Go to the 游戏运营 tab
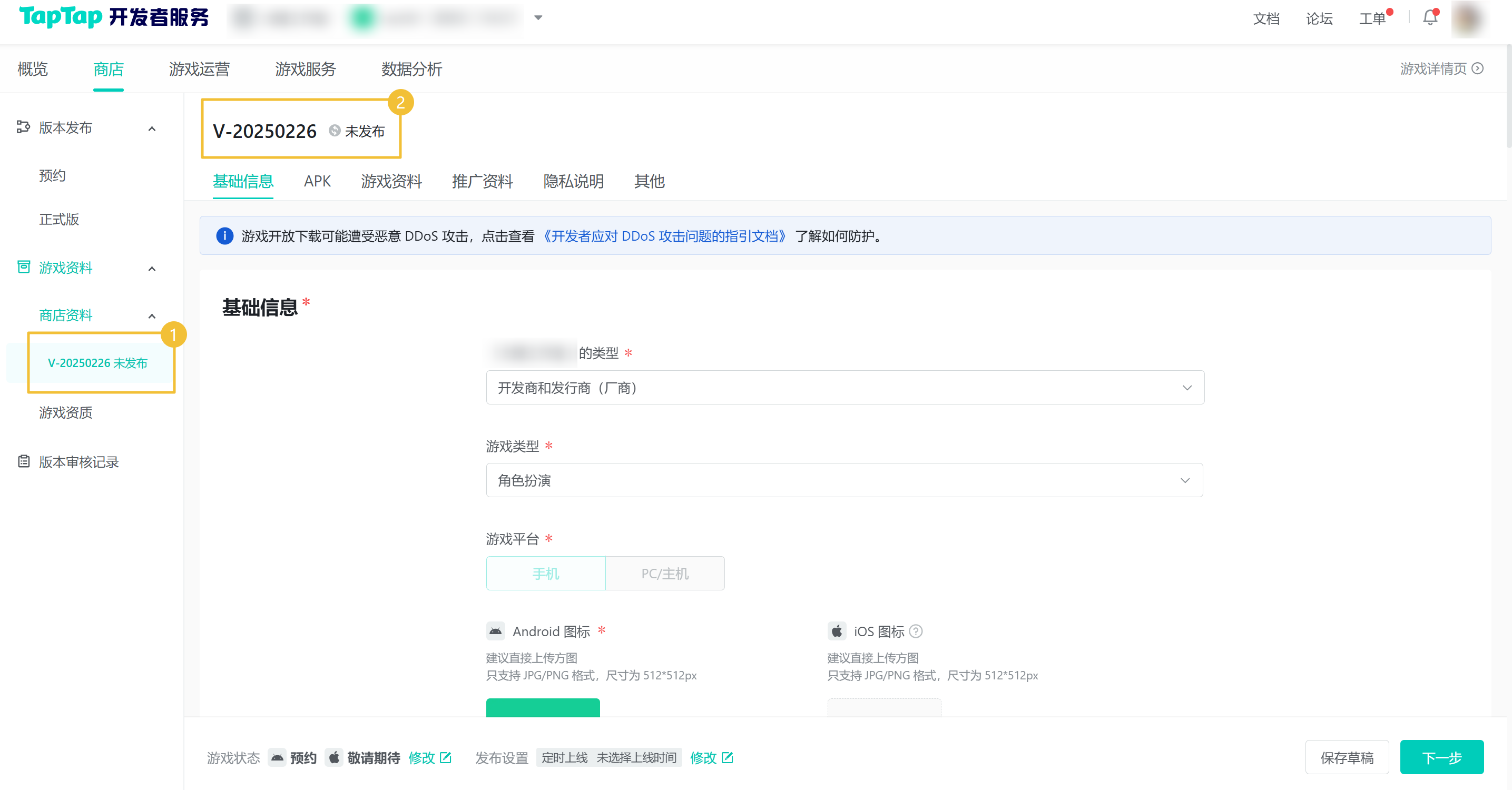 199,68
